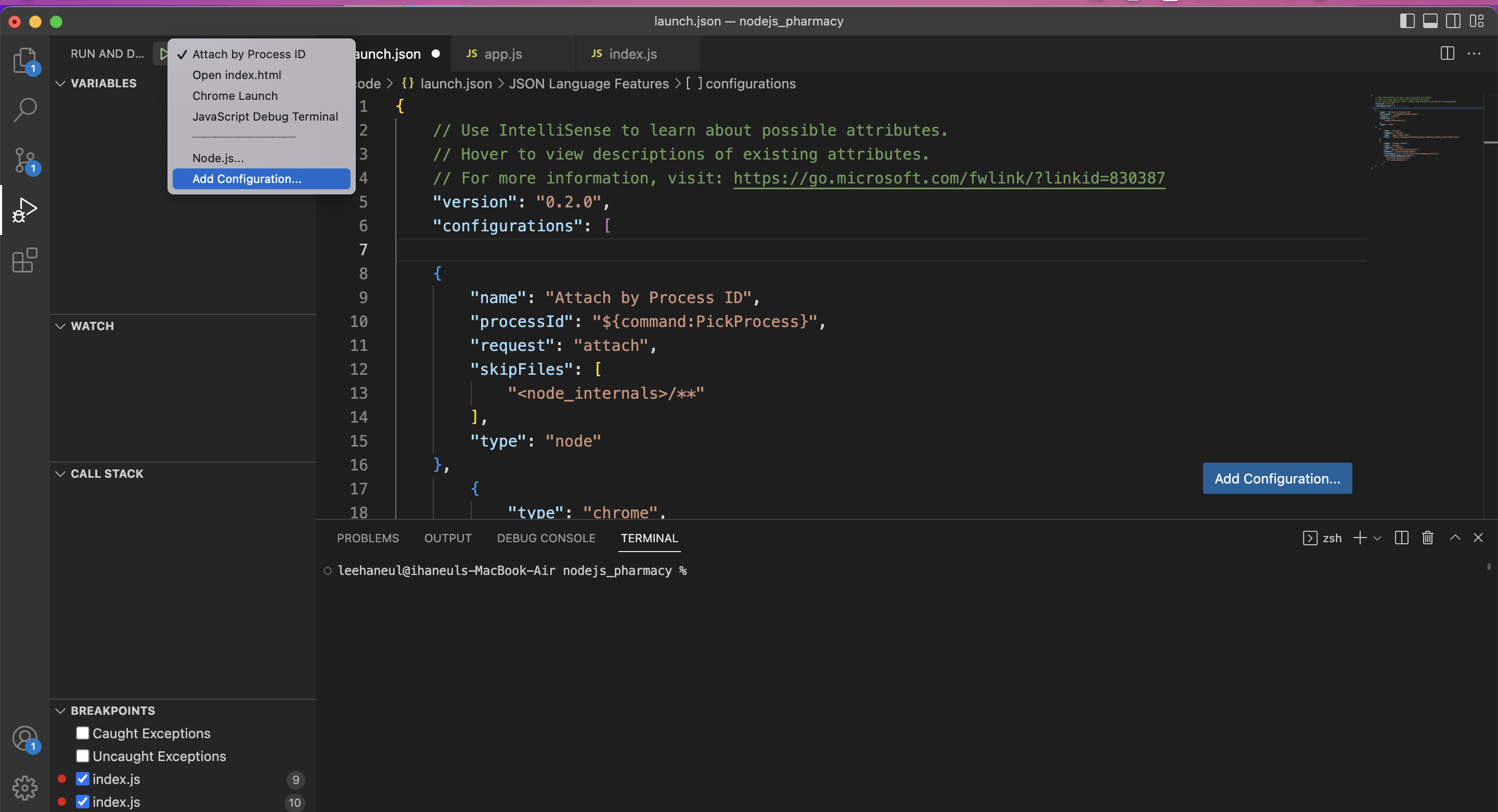Click the "processId" key on line 10
Image resolution: width=1498 pixels, height=812 pixels.
[522, 321]
